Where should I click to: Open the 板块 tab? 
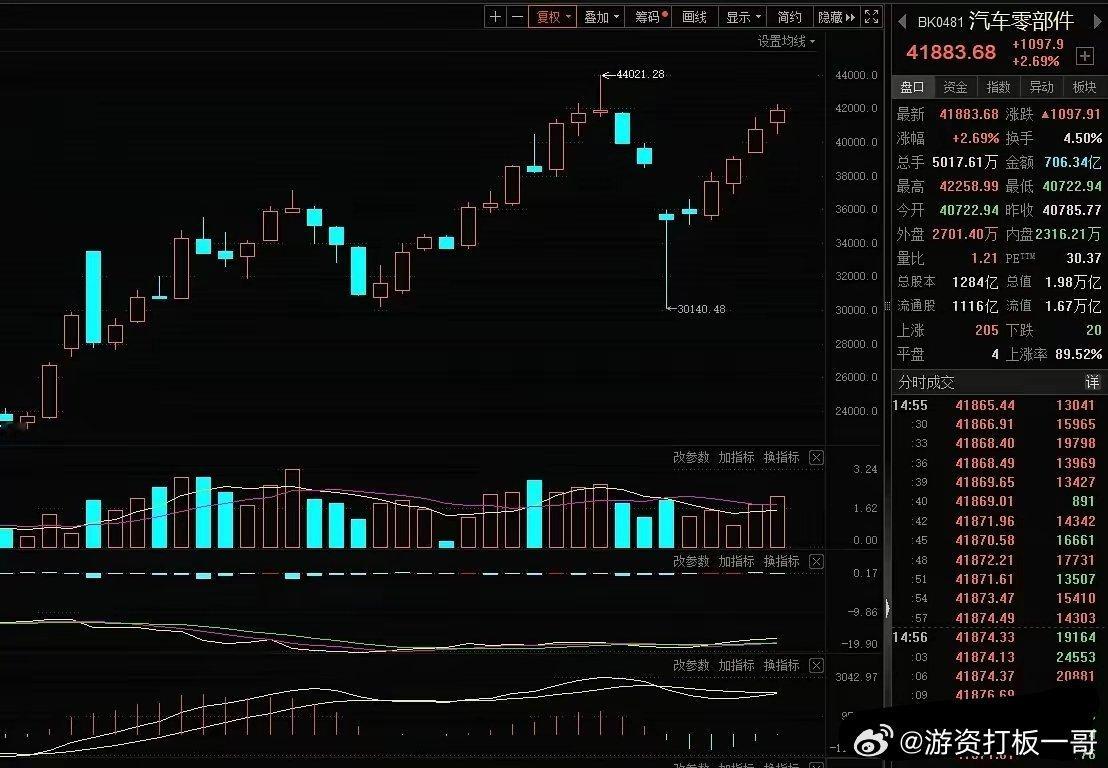(1085, 87)
